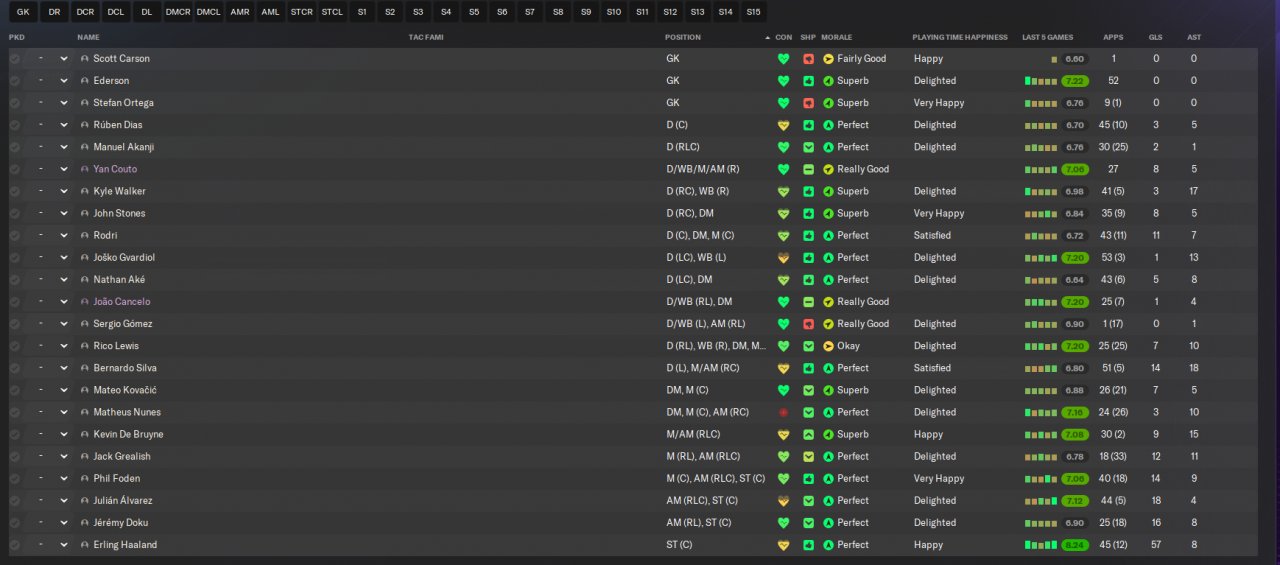Tick the picked checkbox for Stefan Ortega
The height and width of the screenshot is (565, 1280).
(14, 103)
